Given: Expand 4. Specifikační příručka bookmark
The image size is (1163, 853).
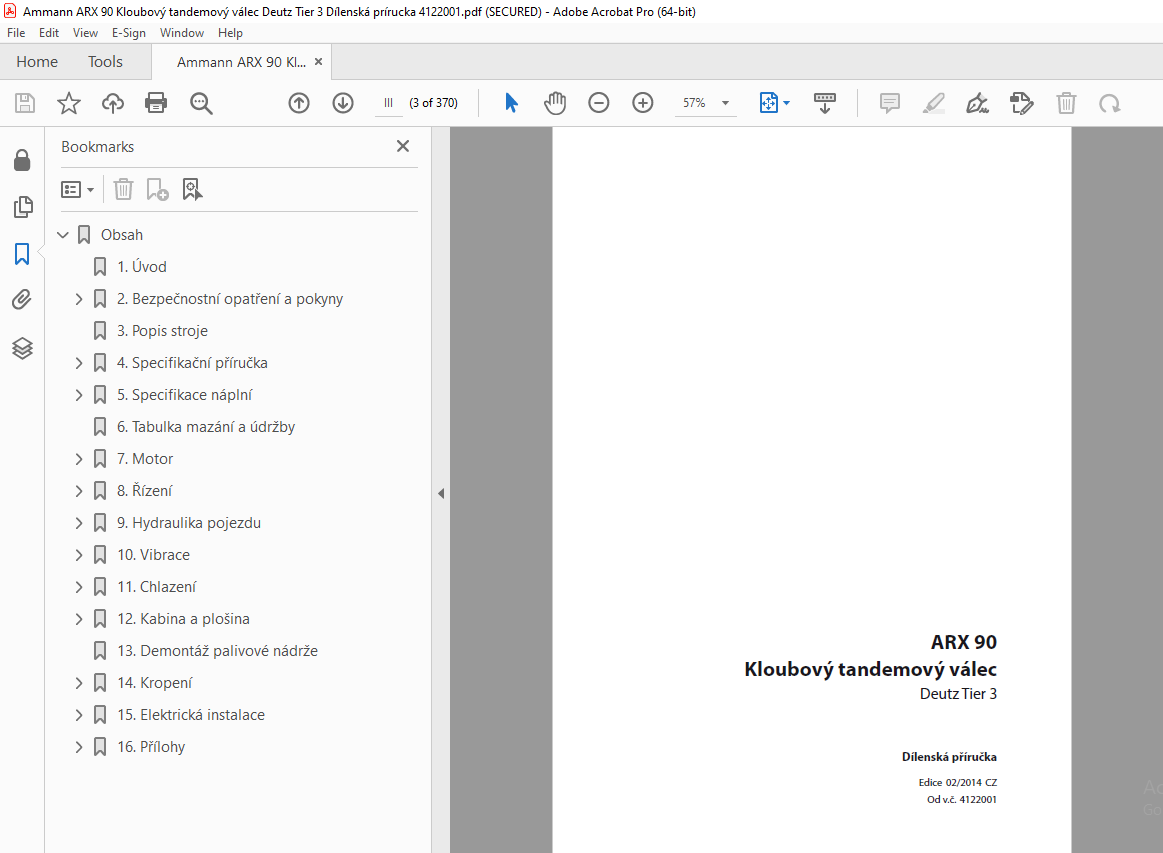Looking at the screenshot, I should pyautogui.click(x=79, y=363).
